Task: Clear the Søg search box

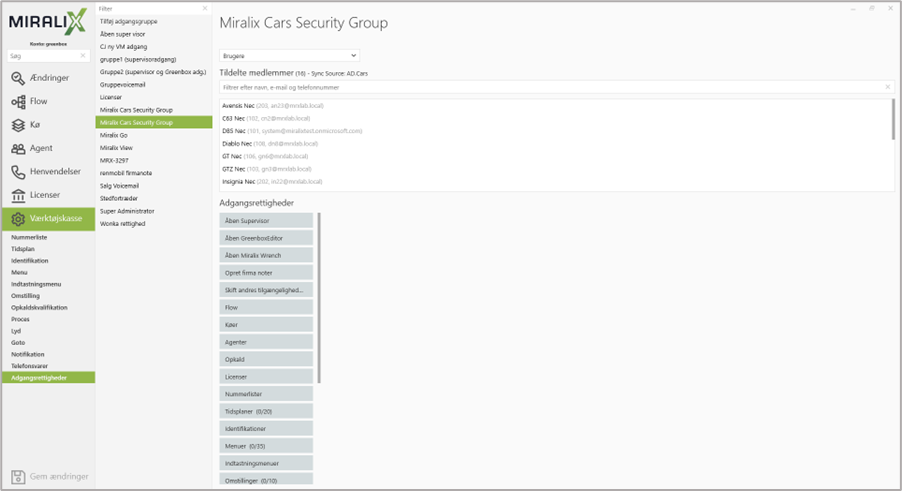Action: click(83, 56)
